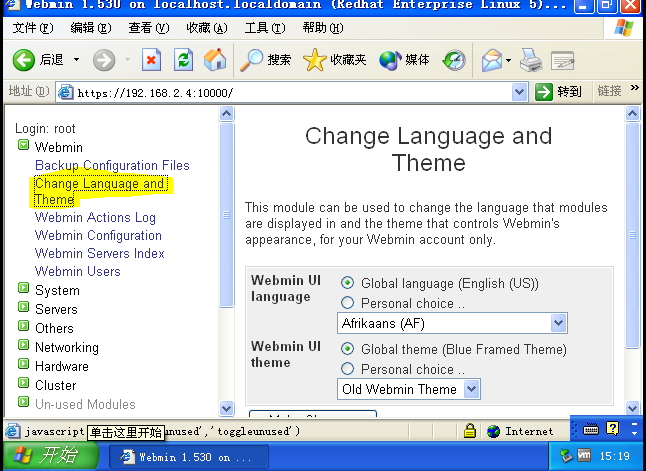
Task: Open Webmin Configuration link
Action: coord(98,235)
